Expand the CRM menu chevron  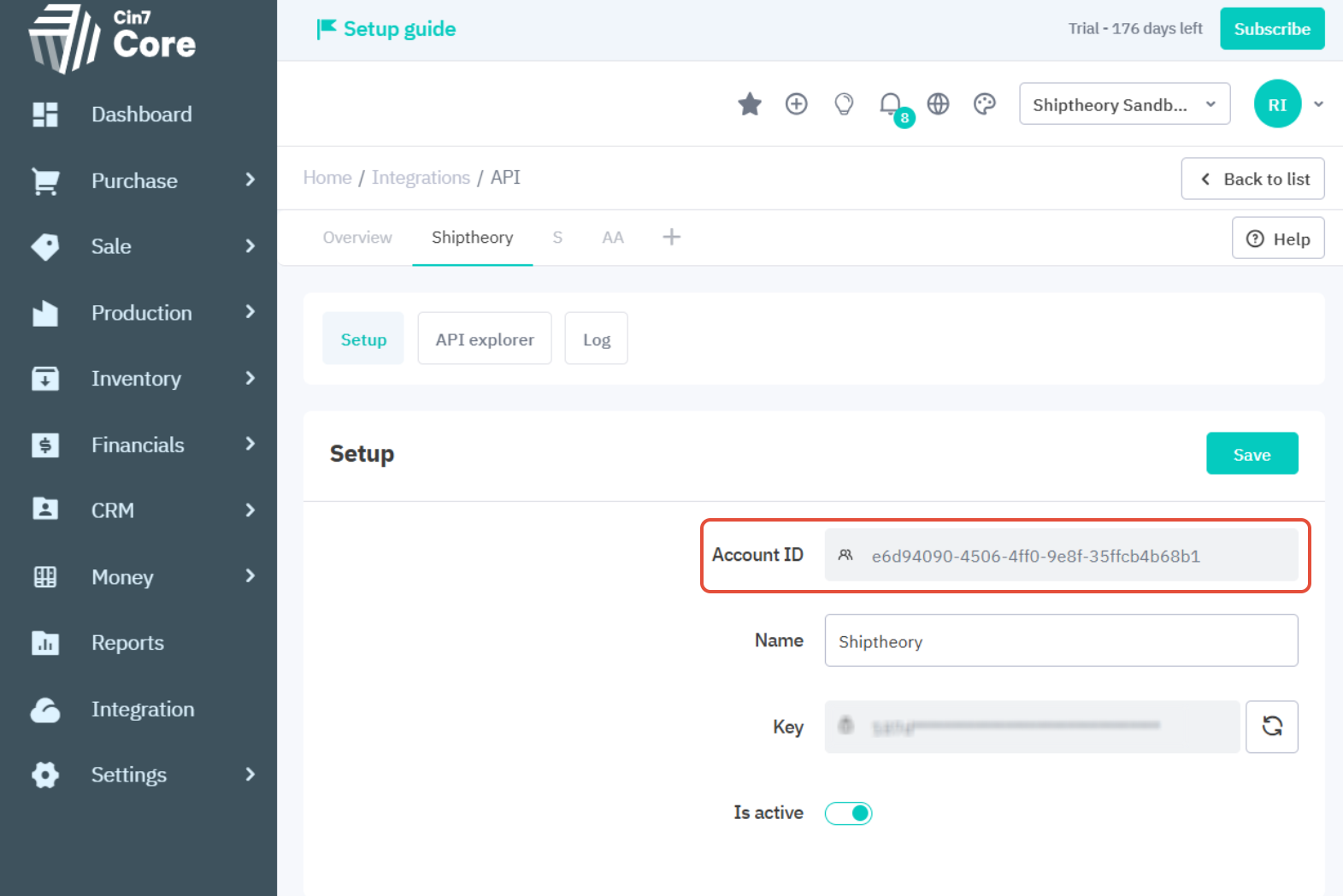[x=250, y=510]
